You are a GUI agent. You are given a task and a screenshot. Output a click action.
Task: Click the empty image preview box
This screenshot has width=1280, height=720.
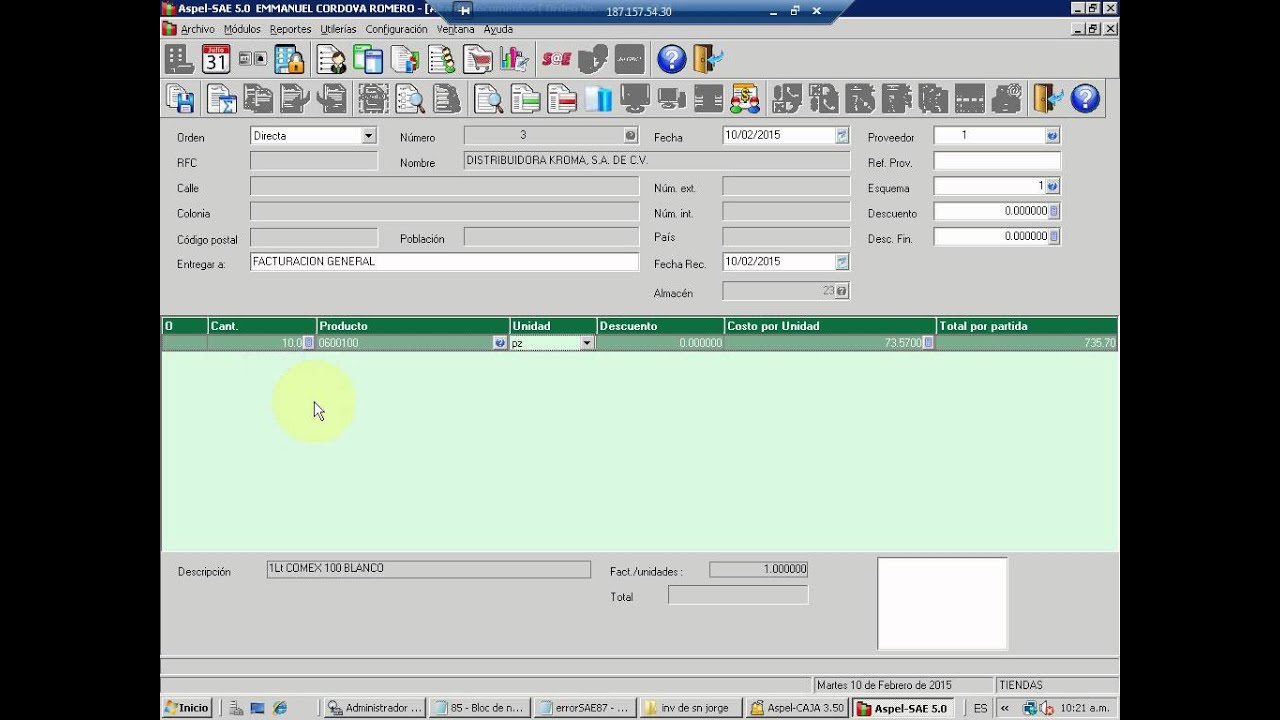click(x=942, y=604)
